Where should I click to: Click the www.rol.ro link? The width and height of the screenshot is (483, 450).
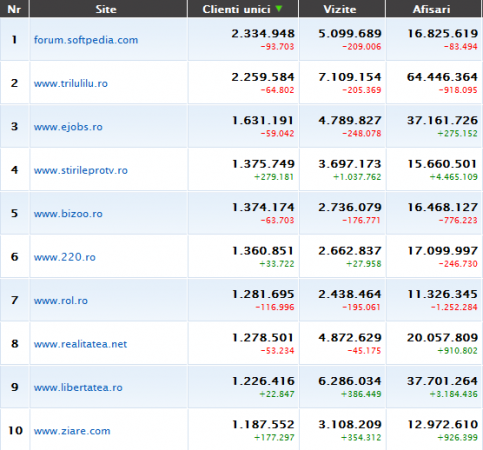pos(61,301)
